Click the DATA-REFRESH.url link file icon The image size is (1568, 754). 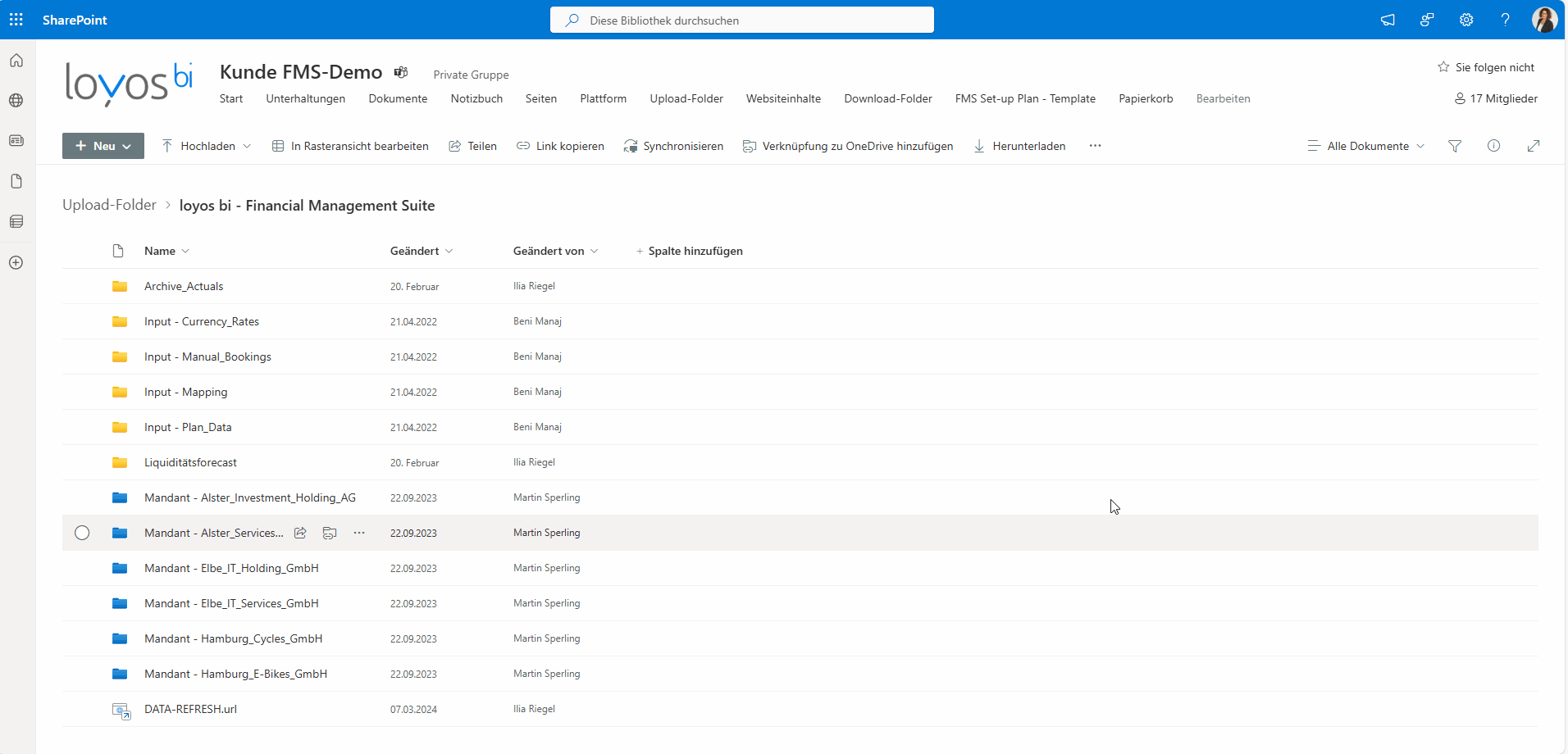point(121,711)
